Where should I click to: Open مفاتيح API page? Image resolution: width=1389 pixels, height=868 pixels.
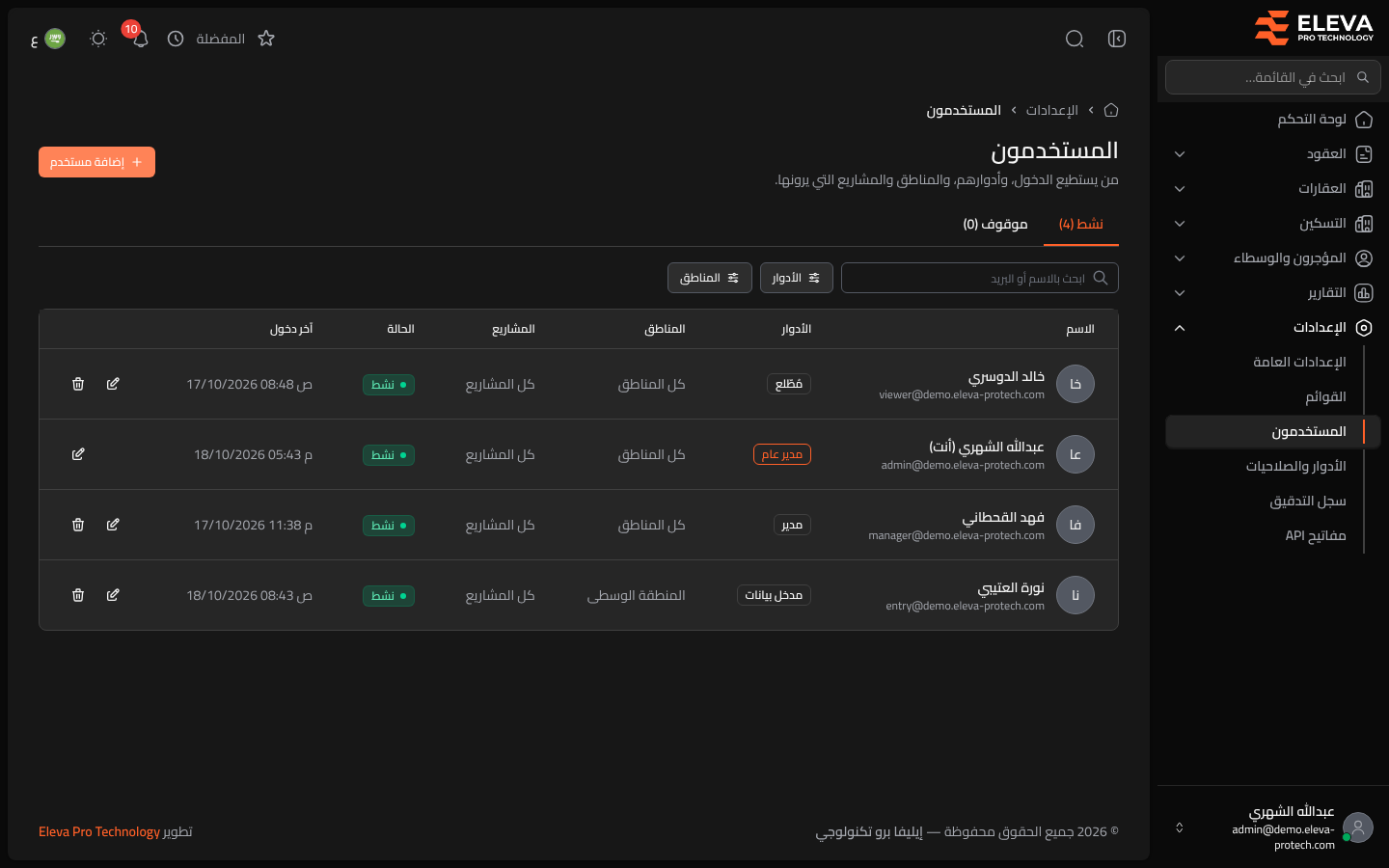tap(1316, 535)
